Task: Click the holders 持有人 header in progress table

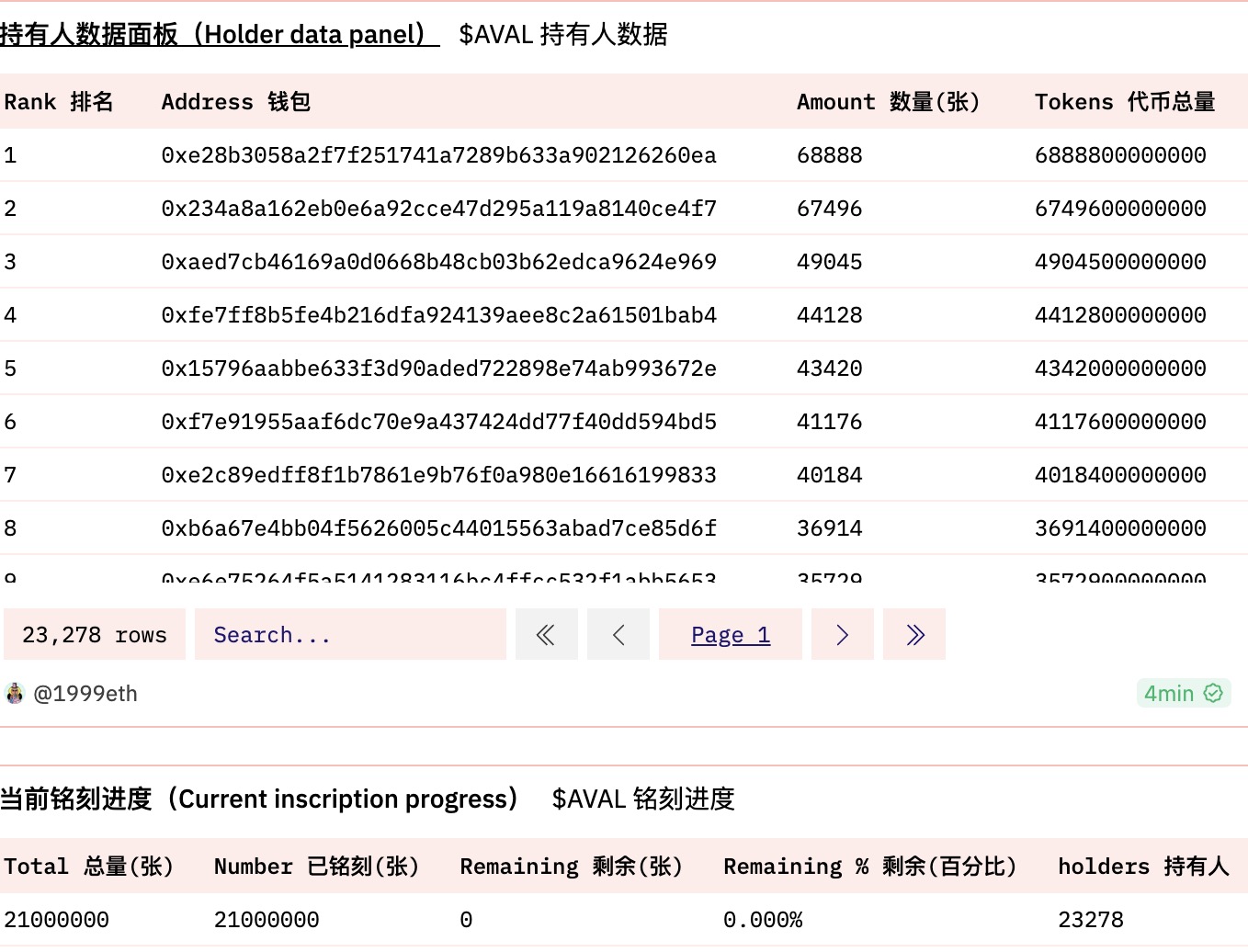Action: point(1142,866)
